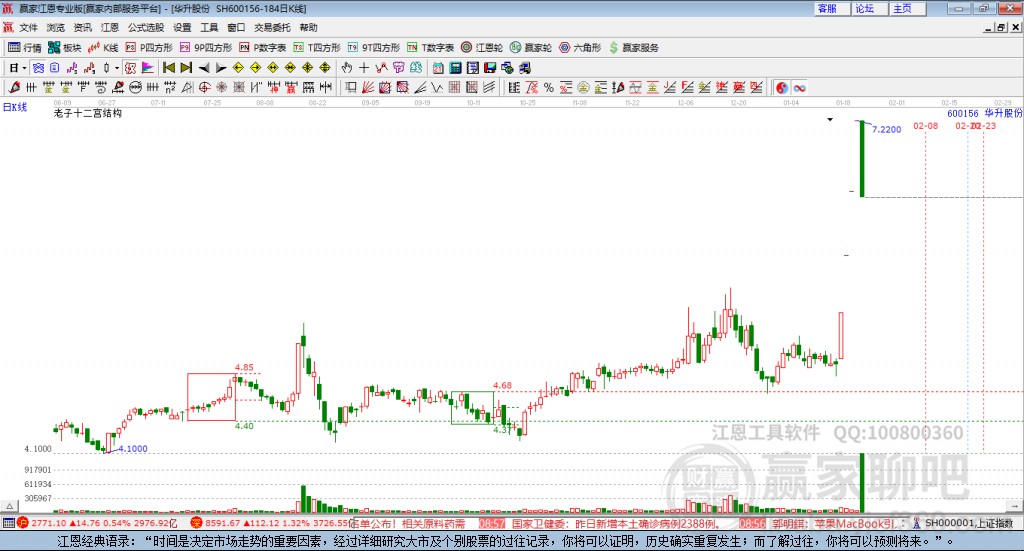Image resolution: width=1024 pixels, height=551 pixels.
Task: Step chart left with the black left arrow
Action: coord(204,68)
